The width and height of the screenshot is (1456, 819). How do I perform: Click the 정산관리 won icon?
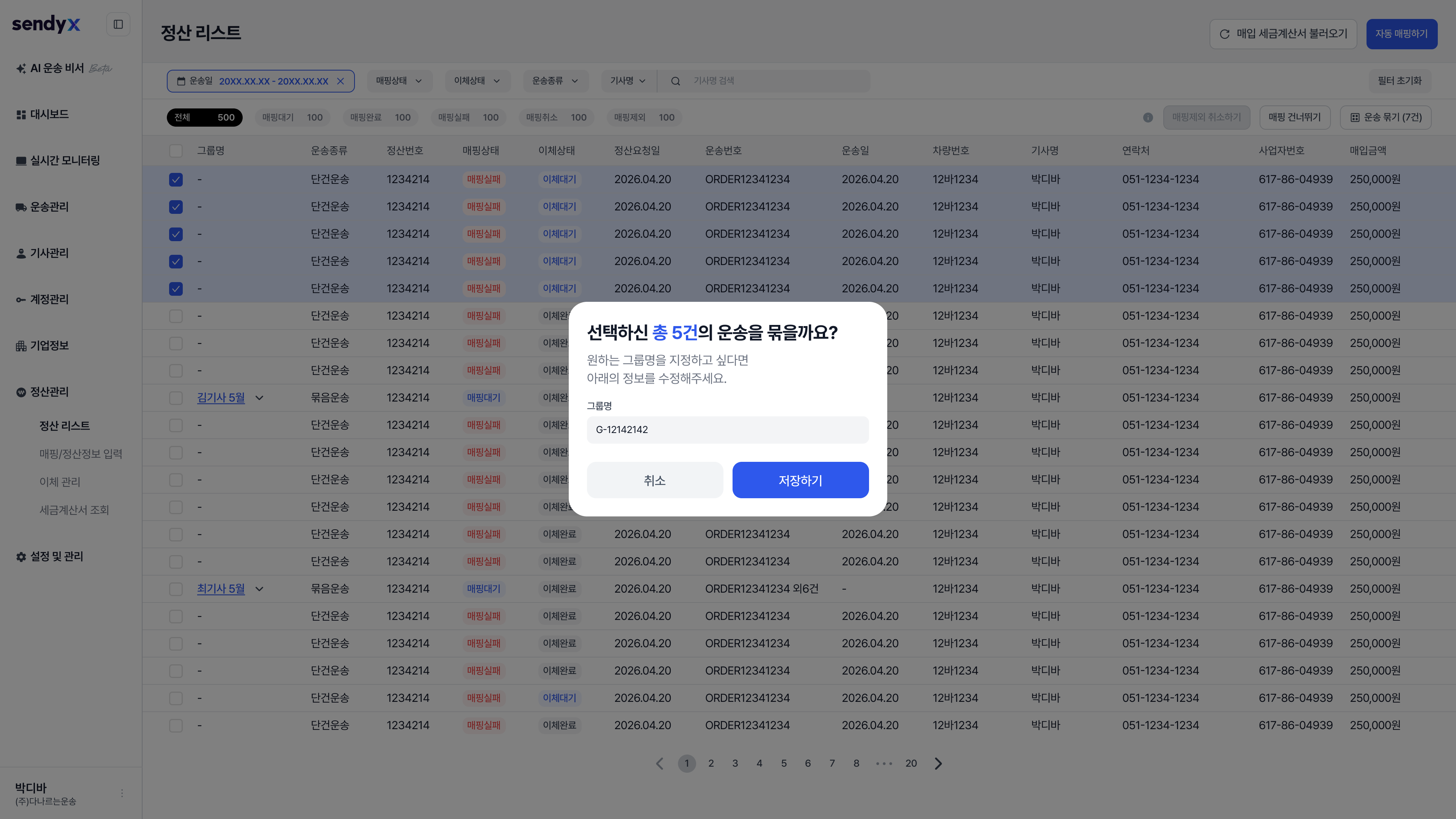click(x=21, y=392)
